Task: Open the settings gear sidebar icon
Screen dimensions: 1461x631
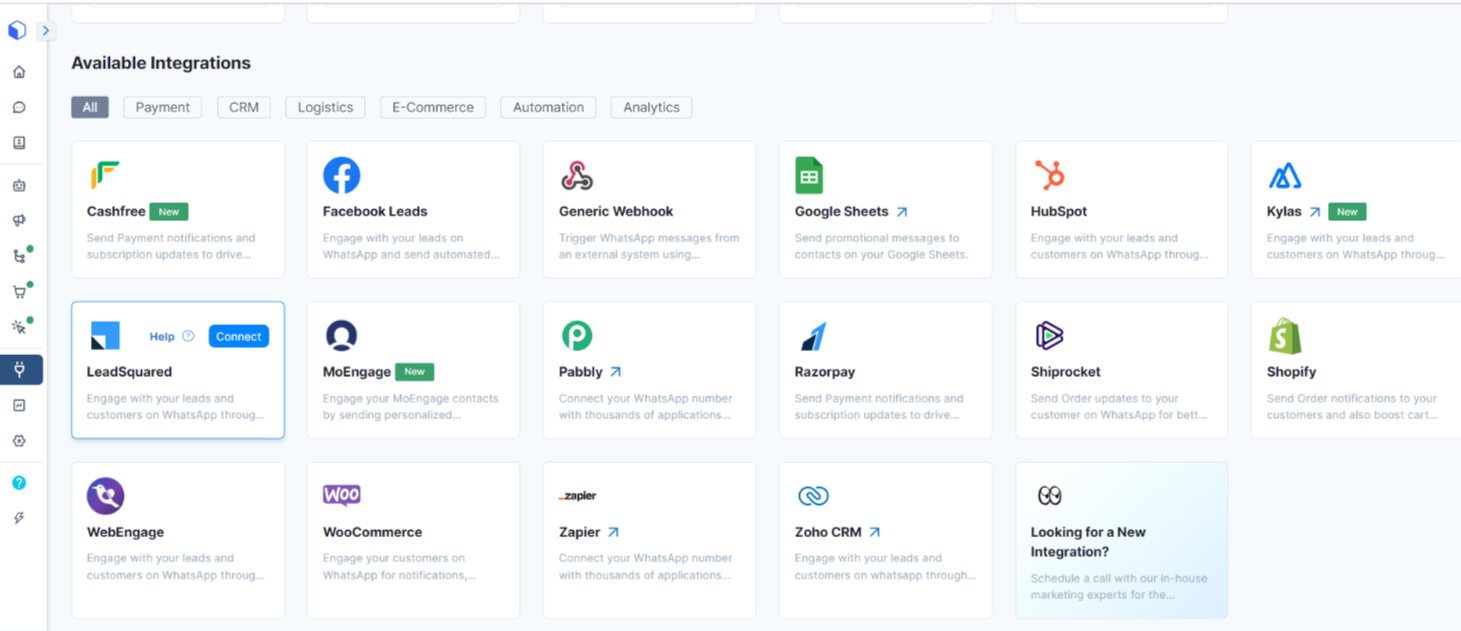Action: [19, 441]
